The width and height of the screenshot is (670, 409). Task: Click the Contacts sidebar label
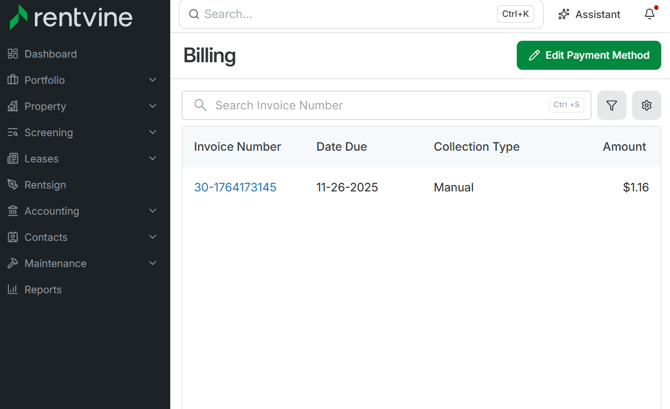tap(46, 237)
